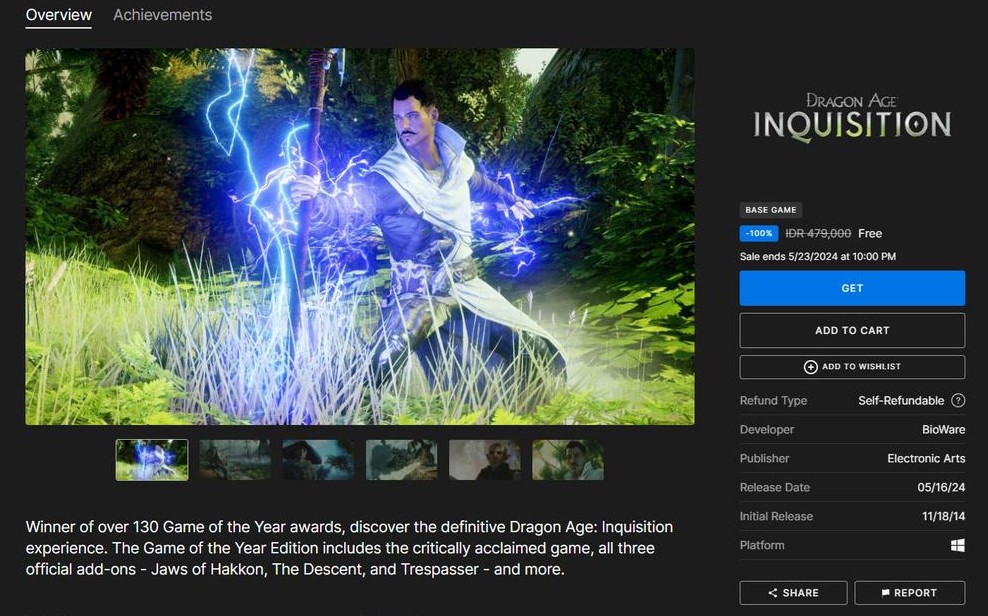Select the fifth thumbnail with bald man
Viewport: 988px width, 616px height.
484,460
